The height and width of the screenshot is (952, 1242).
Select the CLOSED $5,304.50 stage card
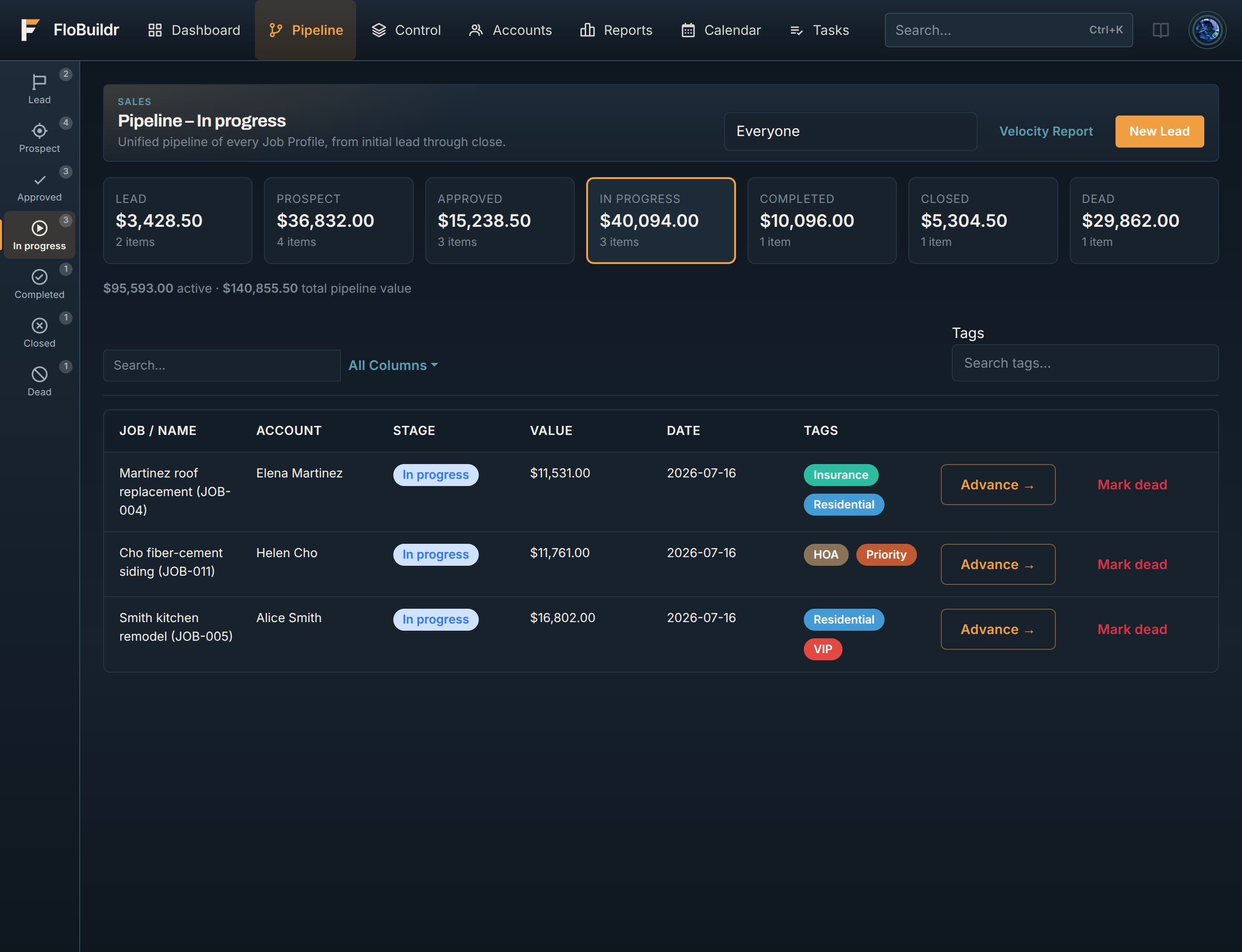pos(982,221)
